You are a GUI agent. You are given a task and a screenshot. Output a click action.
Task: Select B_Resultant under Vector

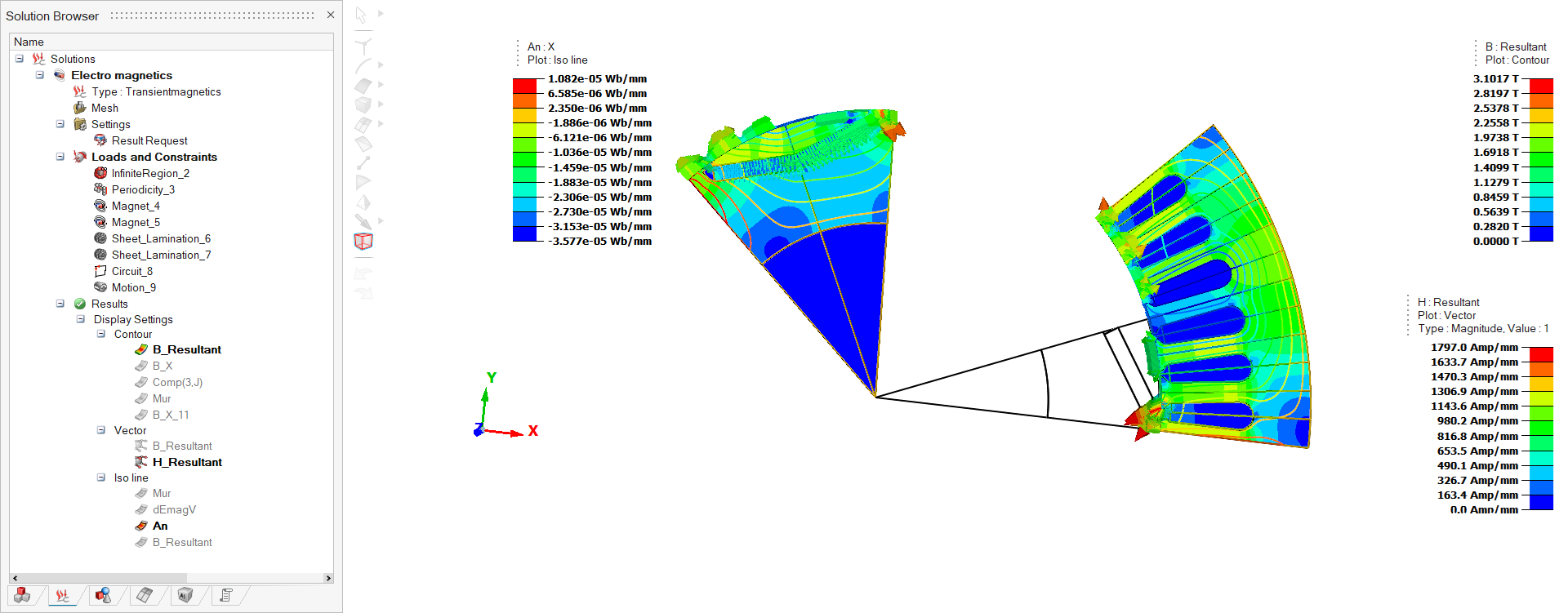pos(182,446)
